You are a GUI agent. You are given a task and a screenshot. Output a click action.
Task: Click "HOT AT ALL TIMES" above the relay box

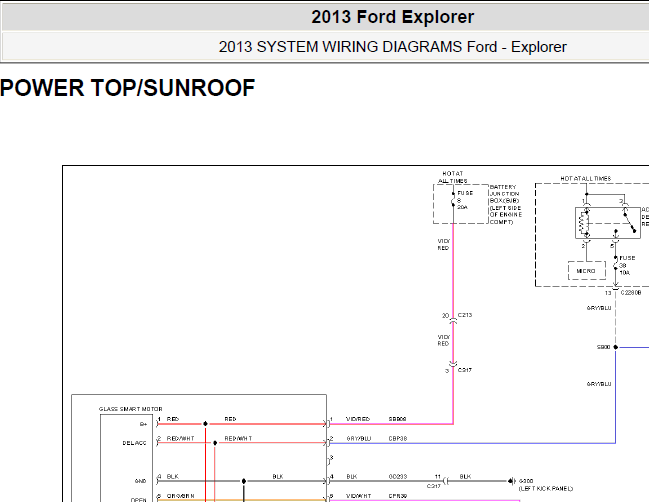(x=586, y=178)
